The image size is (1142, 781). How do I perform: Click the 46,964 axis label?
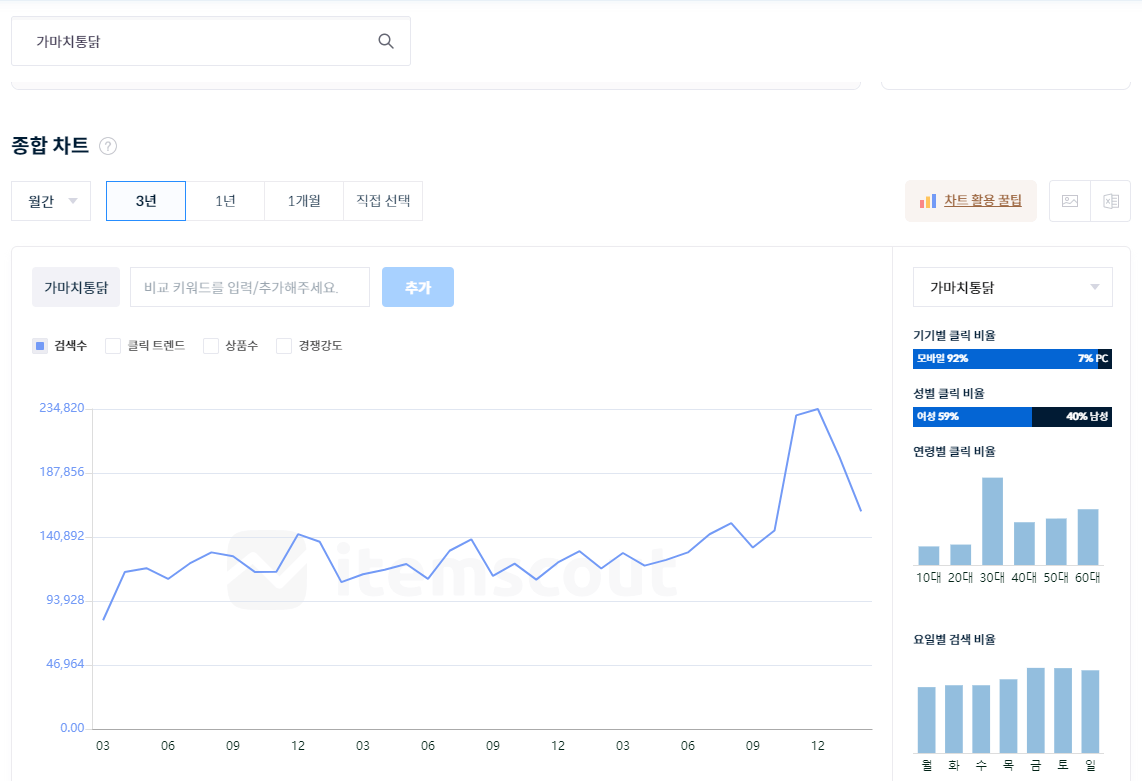(65, 664)
